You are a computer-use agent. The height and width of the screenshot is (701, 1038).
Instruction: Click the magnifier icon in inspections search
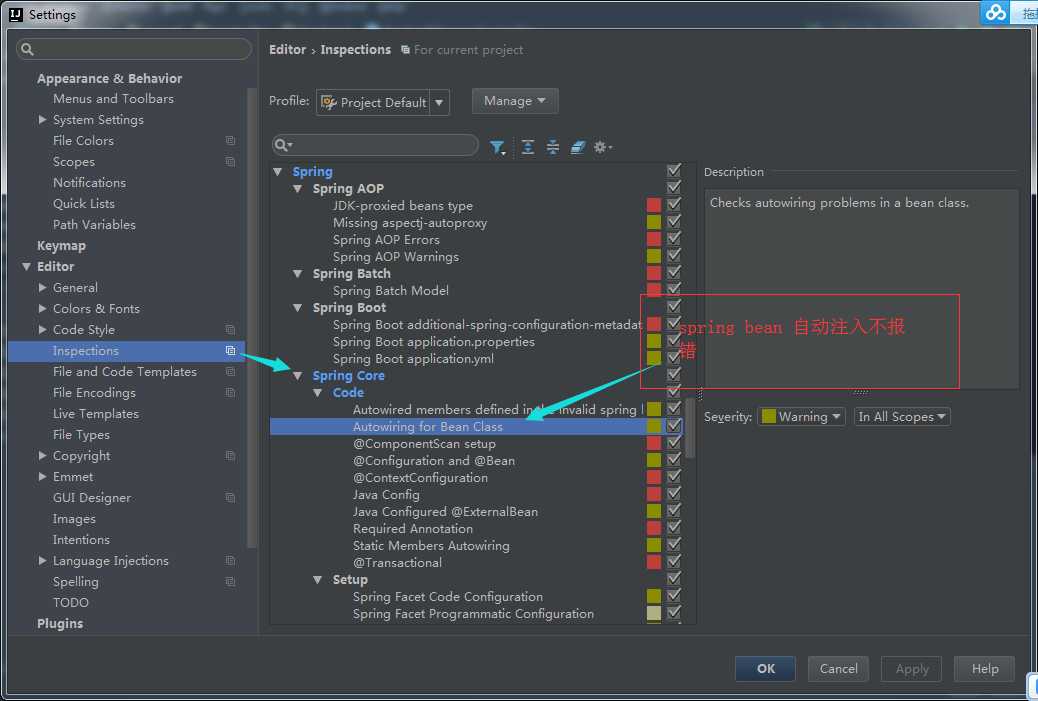pyautogui.click(x=283, y=145)
